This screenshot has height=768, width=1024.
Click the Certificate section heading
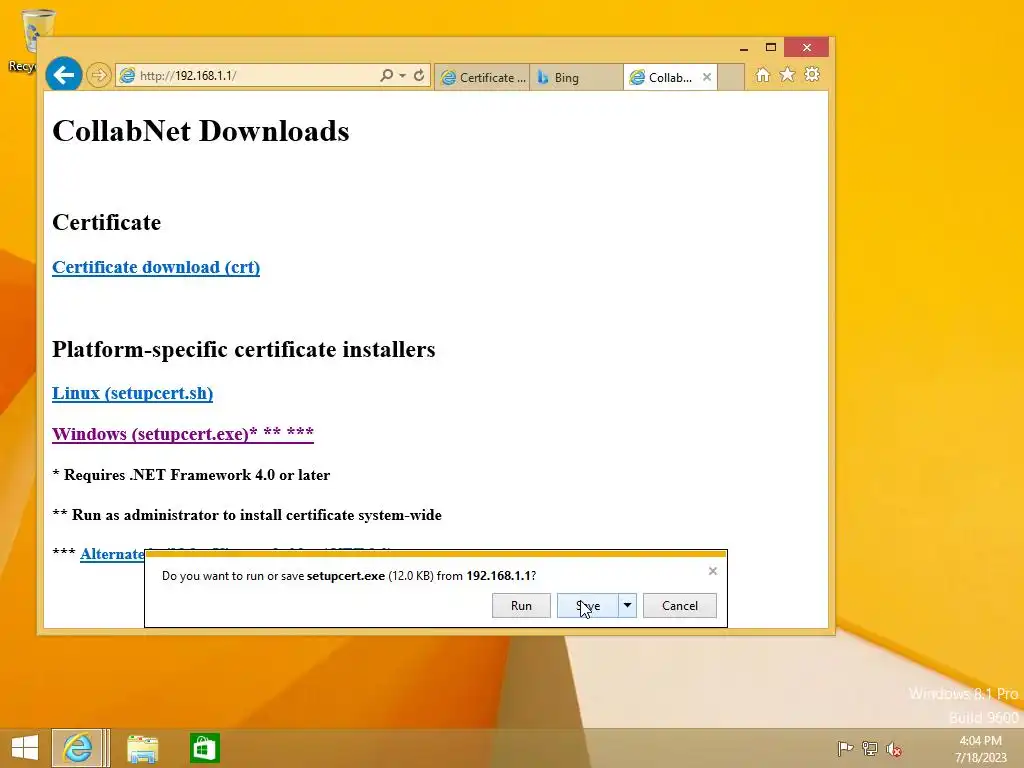tap(106, 223)
